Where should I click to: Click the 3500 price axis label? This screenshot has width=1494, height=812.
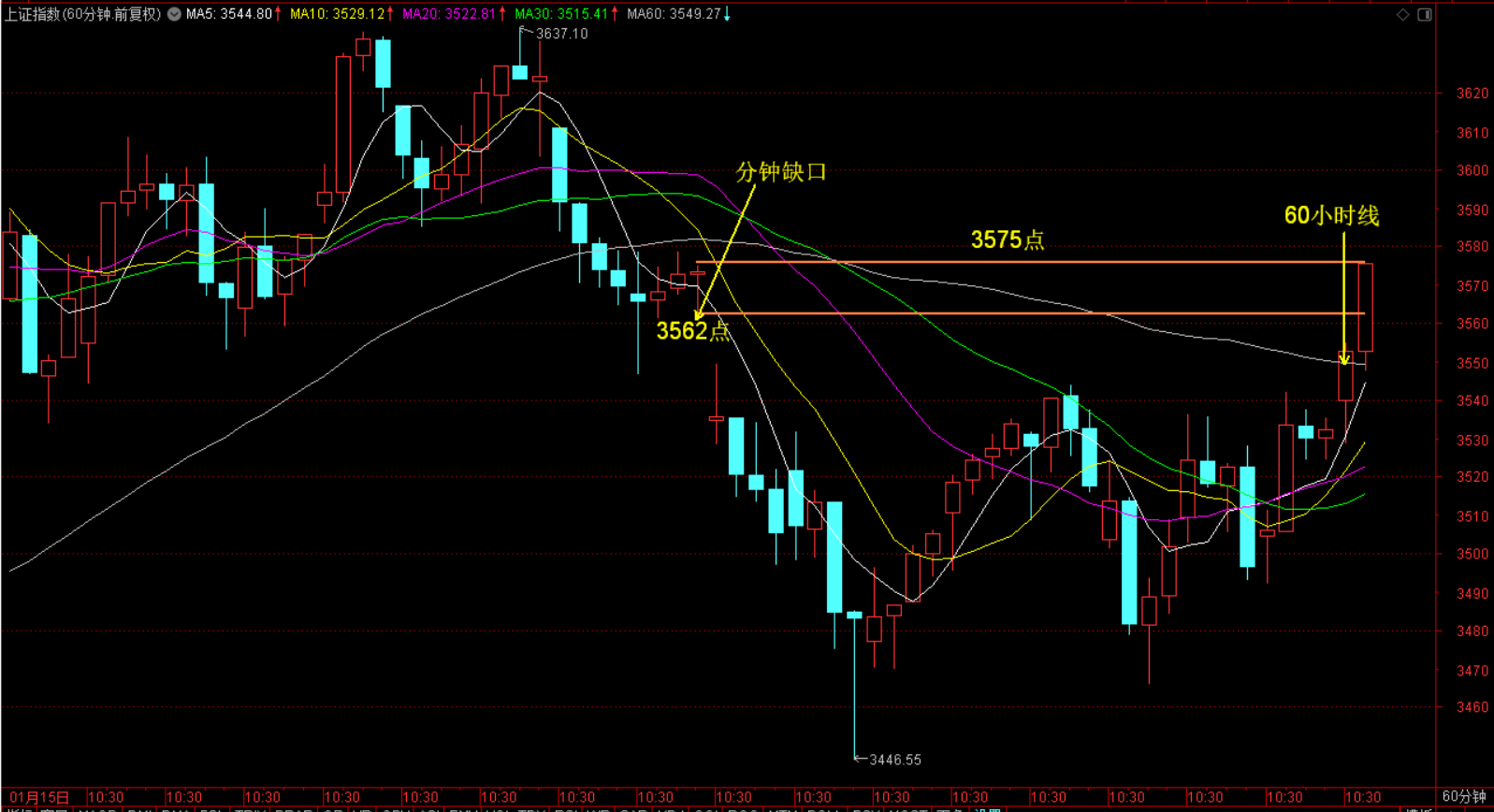(1472, 554)
